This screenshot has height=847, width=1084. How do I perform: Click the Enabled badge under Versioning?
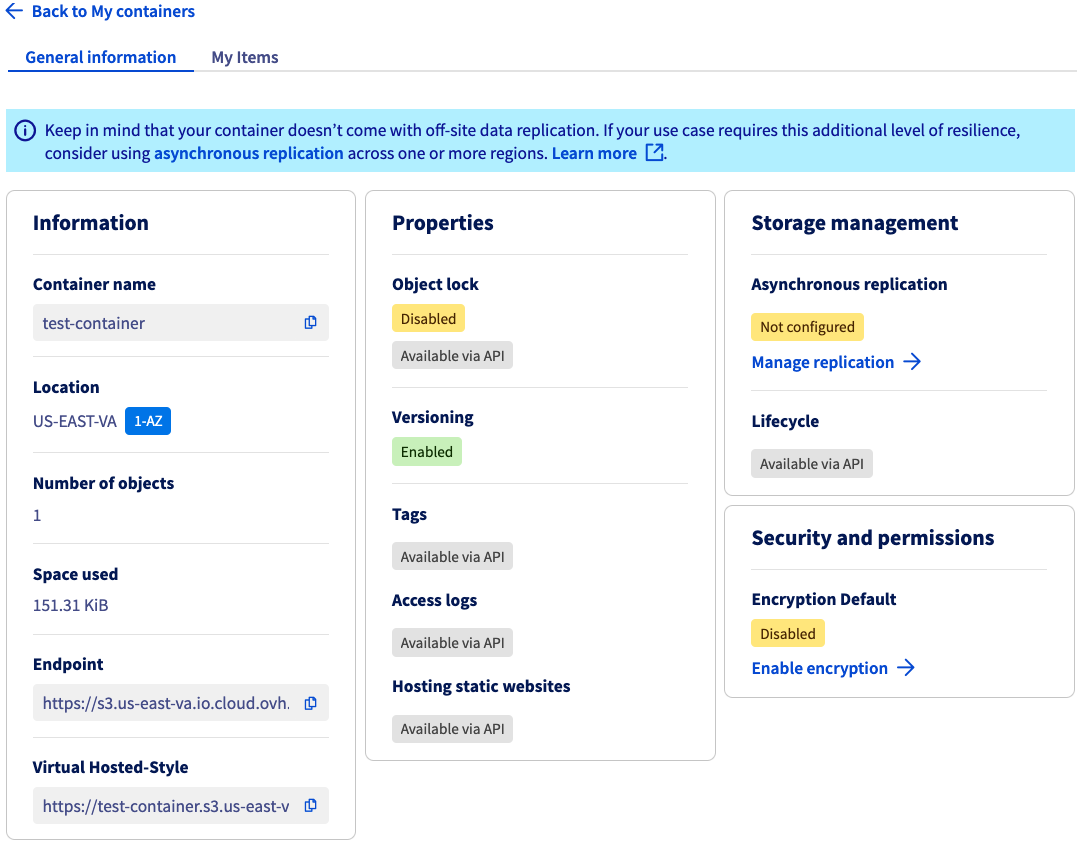(427, 451)
